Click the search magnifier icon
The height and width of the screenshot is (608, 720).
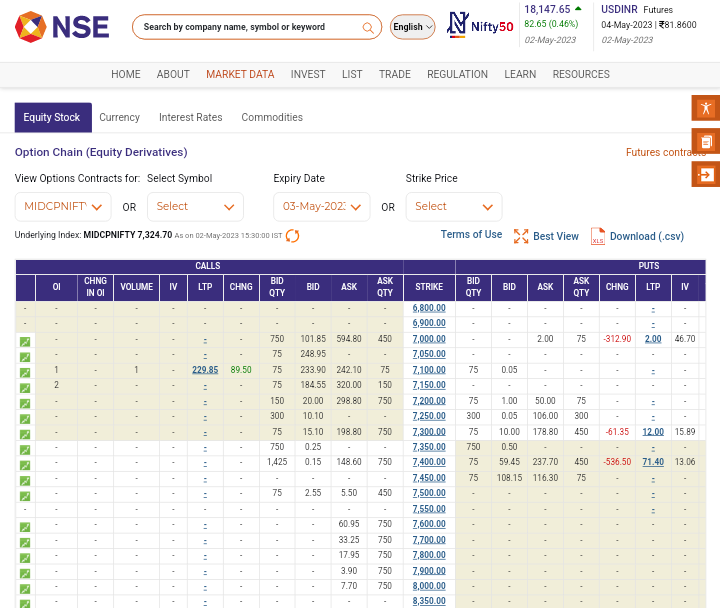tap(368, 28)
